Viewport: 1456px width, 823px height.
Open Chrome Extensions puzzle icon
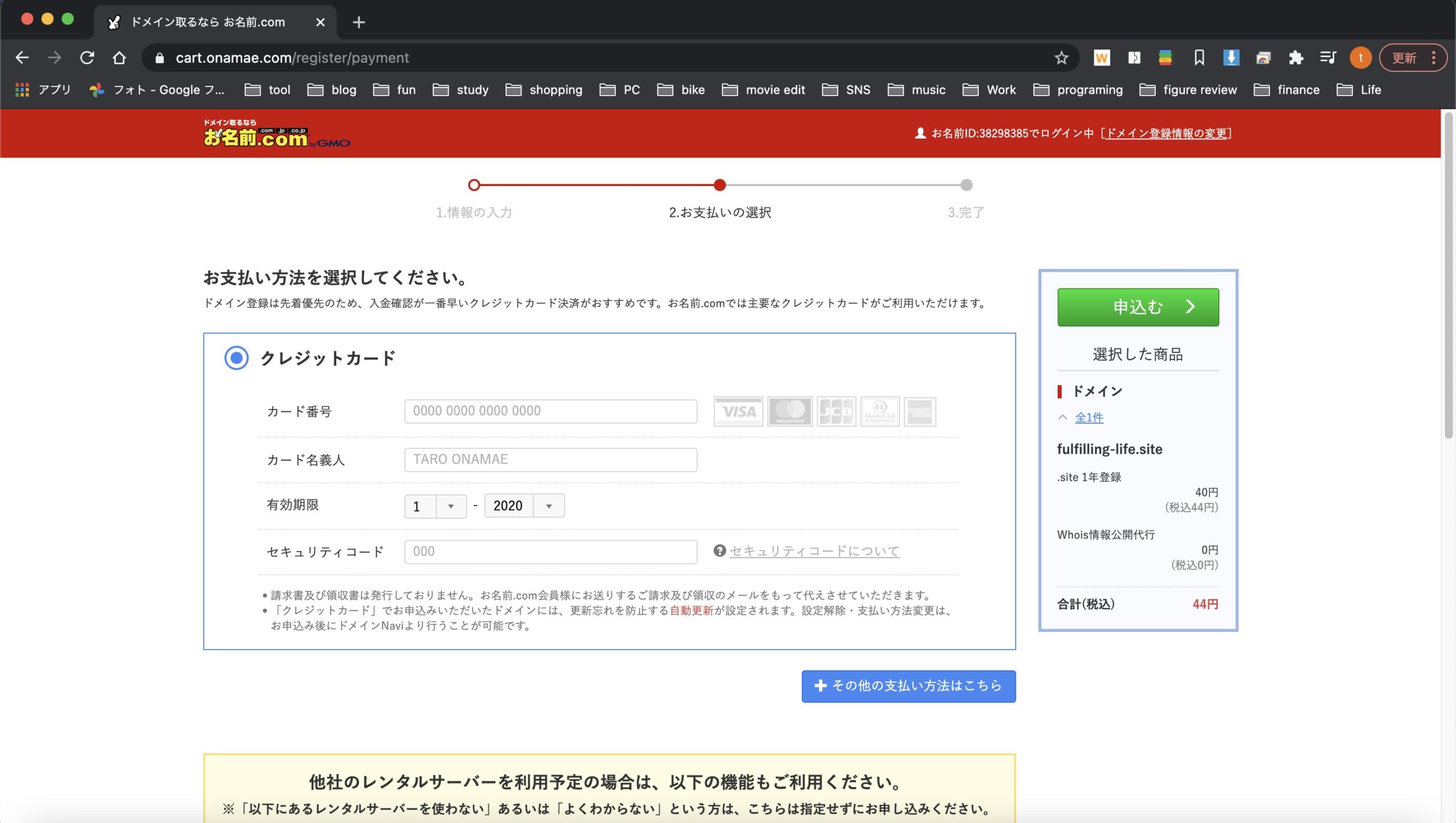click(x=1297, y=57)
